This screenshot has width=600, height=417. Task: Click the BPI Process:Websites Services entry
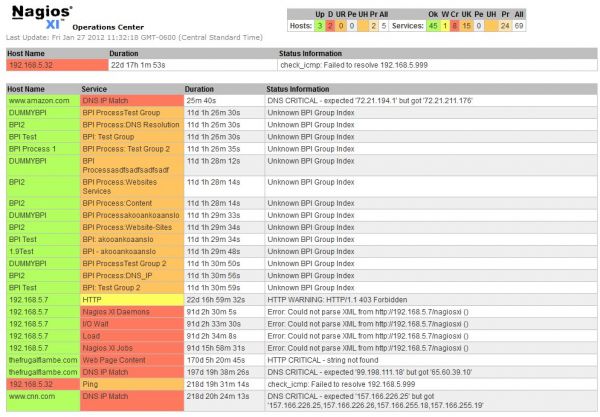point(119,186)
